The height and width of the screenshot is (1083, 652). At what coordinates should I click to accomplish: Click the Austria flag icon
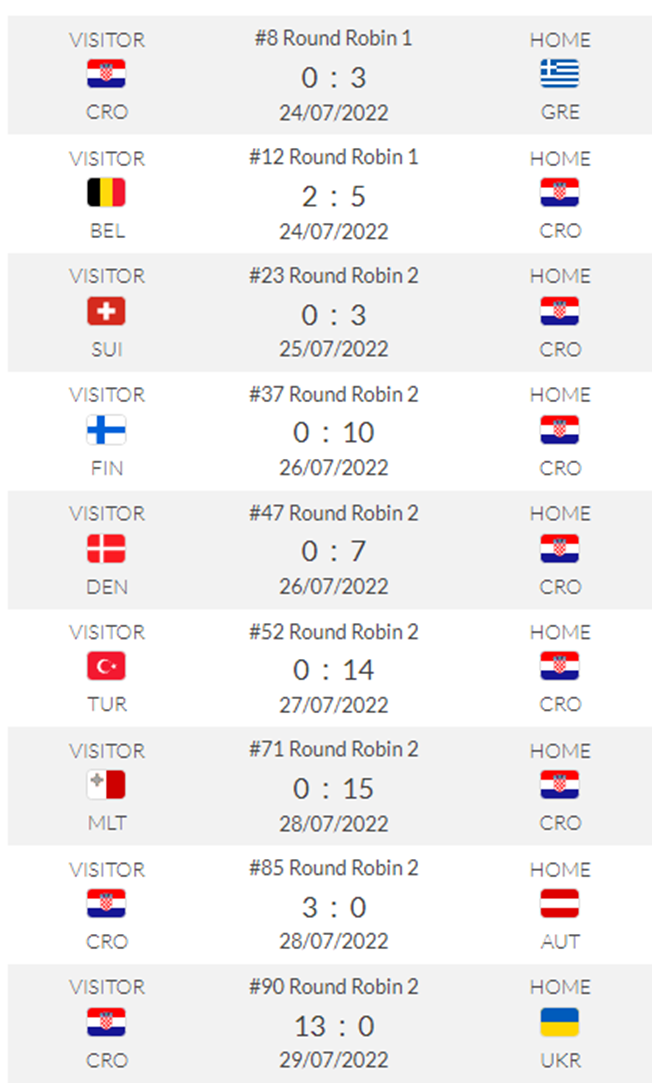point(559,904)
